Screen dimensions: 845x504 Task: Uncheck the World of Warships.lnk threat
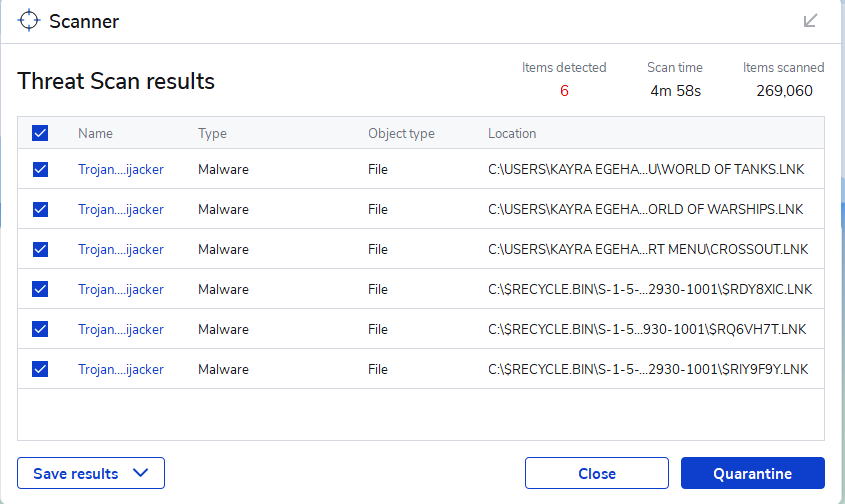40,209
